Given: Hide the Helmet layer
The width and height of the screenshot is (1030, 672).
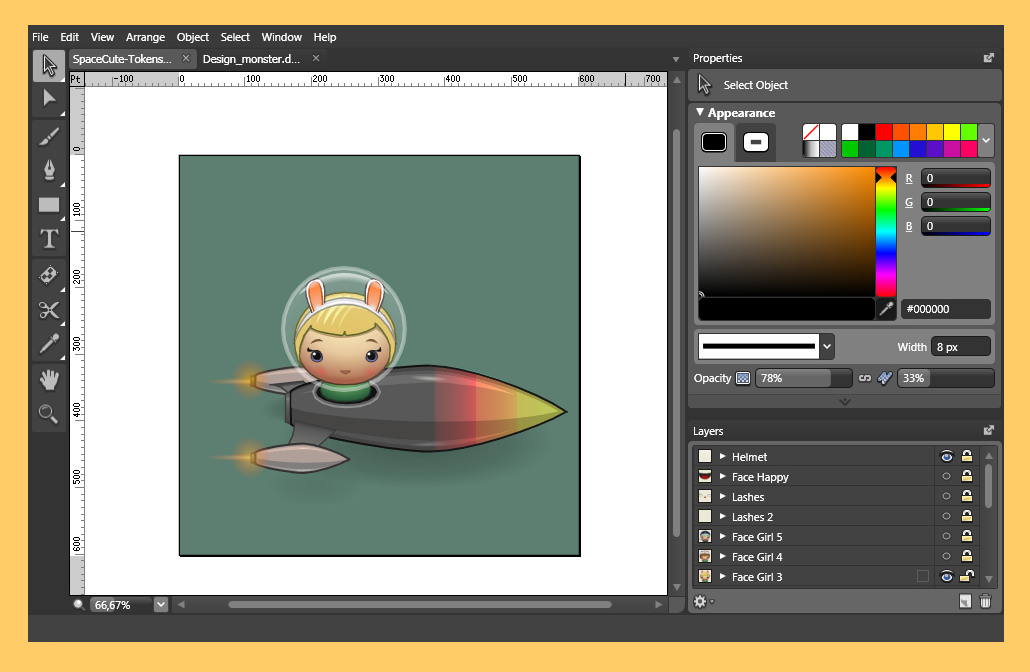Looking at the screenshot, I should [946, 456].
